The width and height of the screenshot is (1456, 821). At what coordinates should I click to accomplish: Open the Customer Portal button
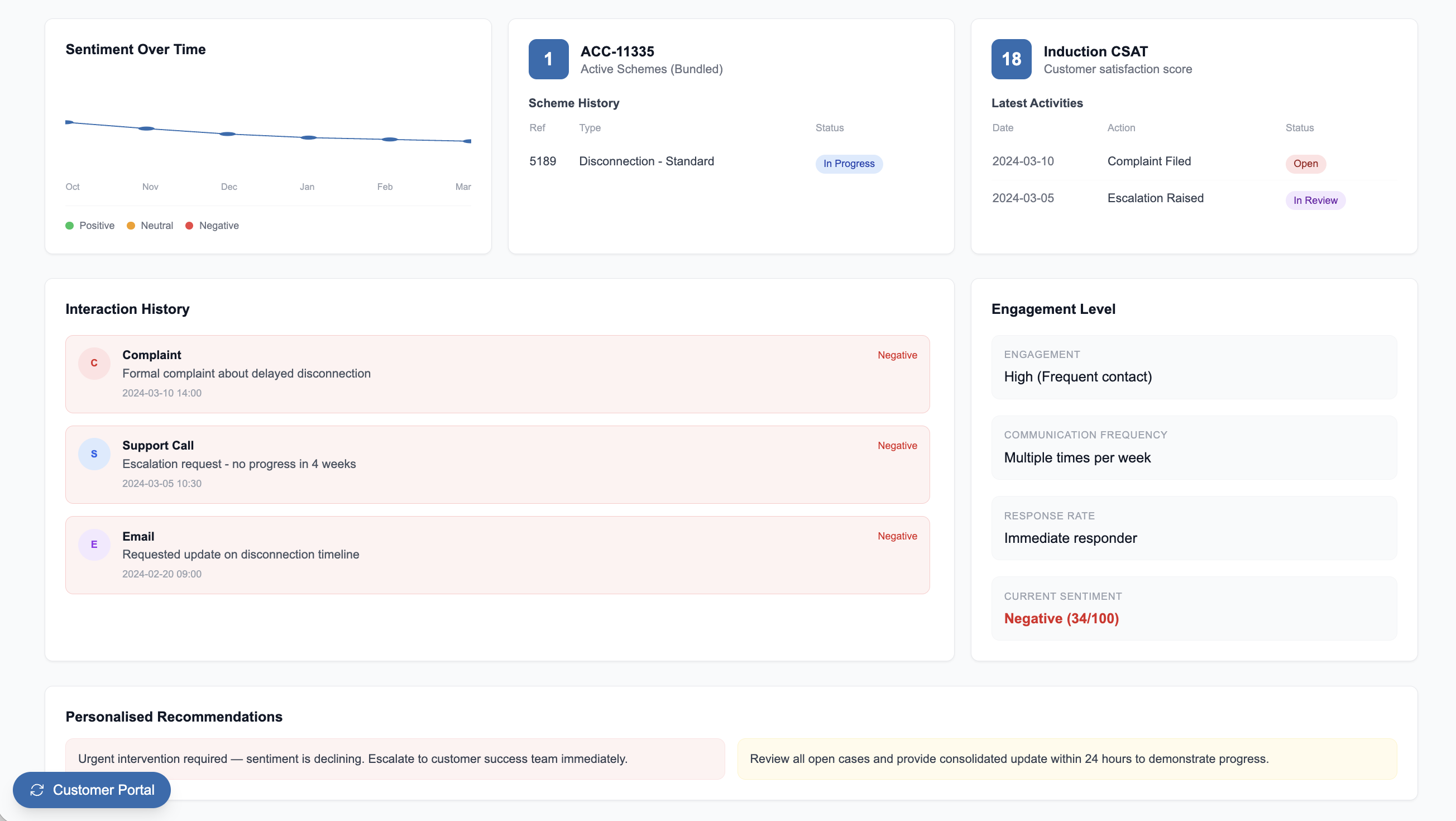point(92,789)
